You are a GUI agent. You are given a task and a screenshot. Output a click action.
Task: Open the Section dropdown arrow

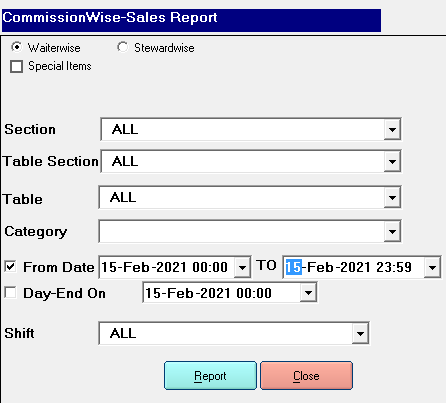(392, 129)
